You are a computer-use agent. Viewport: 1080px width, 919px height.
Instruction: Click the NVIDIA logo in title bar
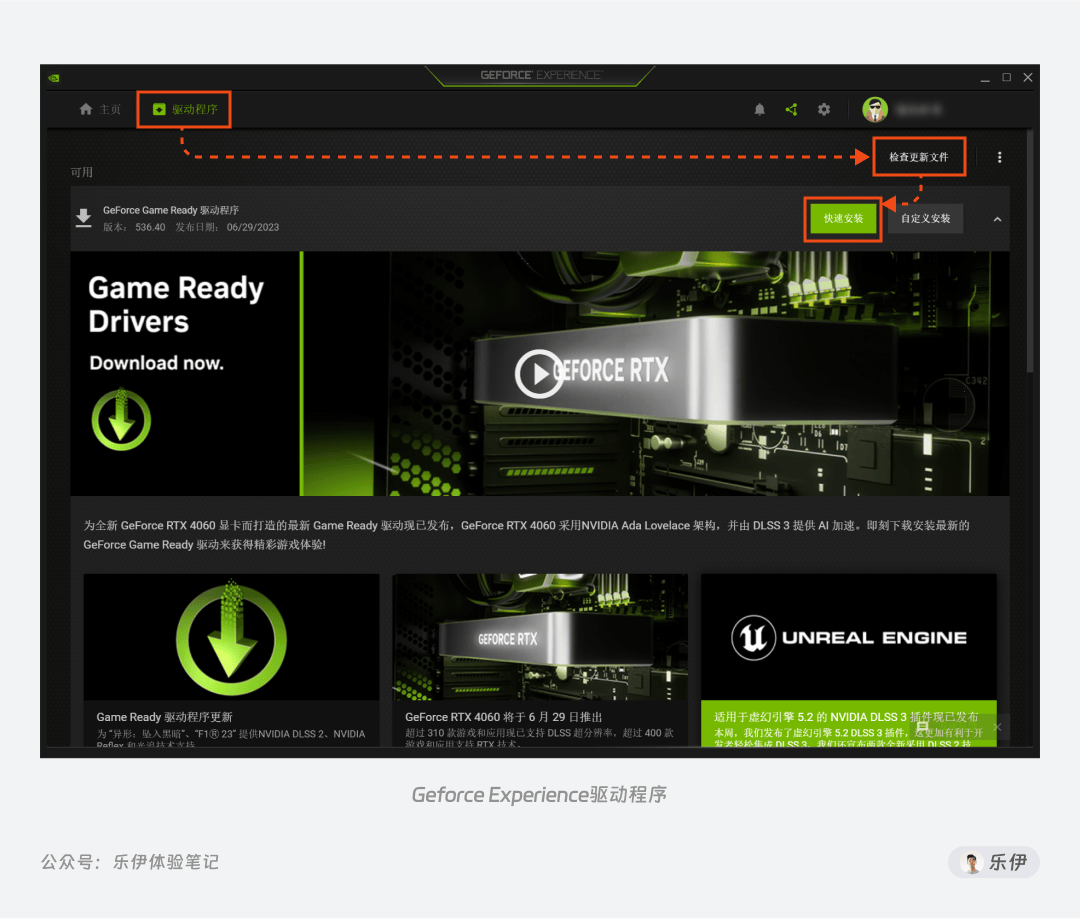click(54, 78)
